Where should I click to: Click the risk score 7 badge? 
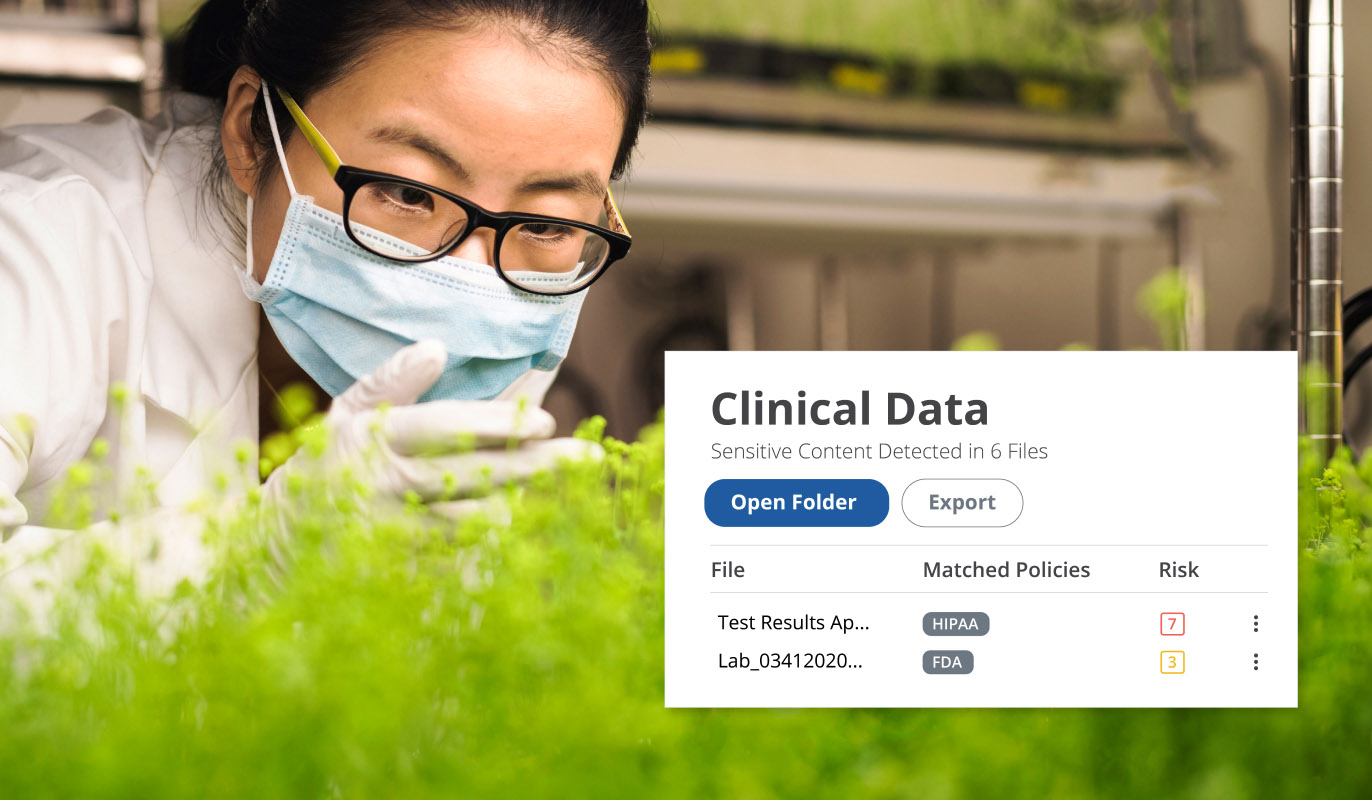coord(1172,624)
